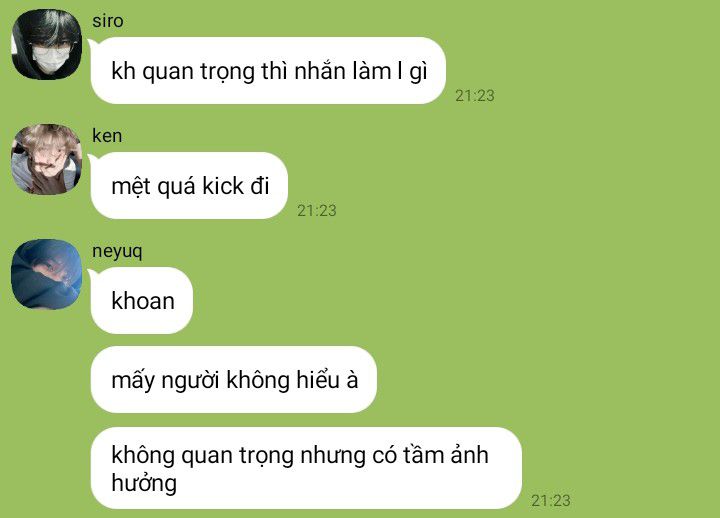Image resolution: width=720 pixels, height=518 pixels.
Task: Click the word 'hưởng' in the last bubble
Action: (144, 484)
